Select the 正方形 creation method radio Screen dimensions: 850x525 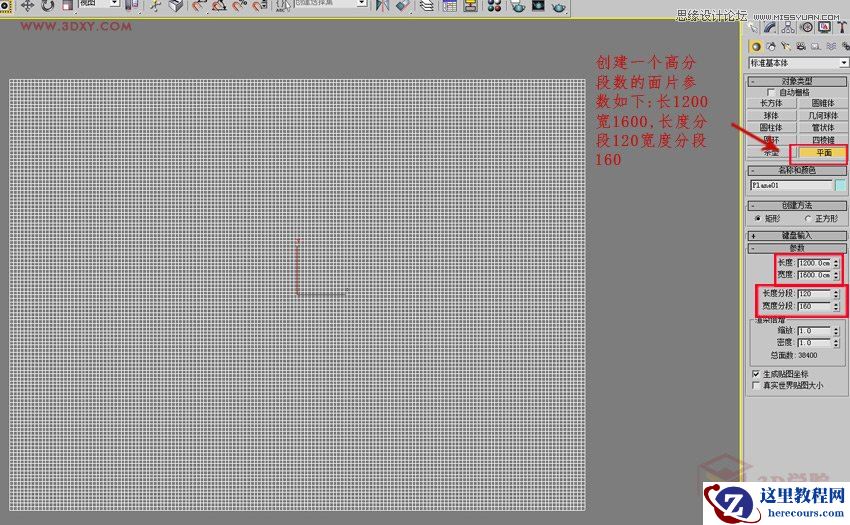point(808,219)
